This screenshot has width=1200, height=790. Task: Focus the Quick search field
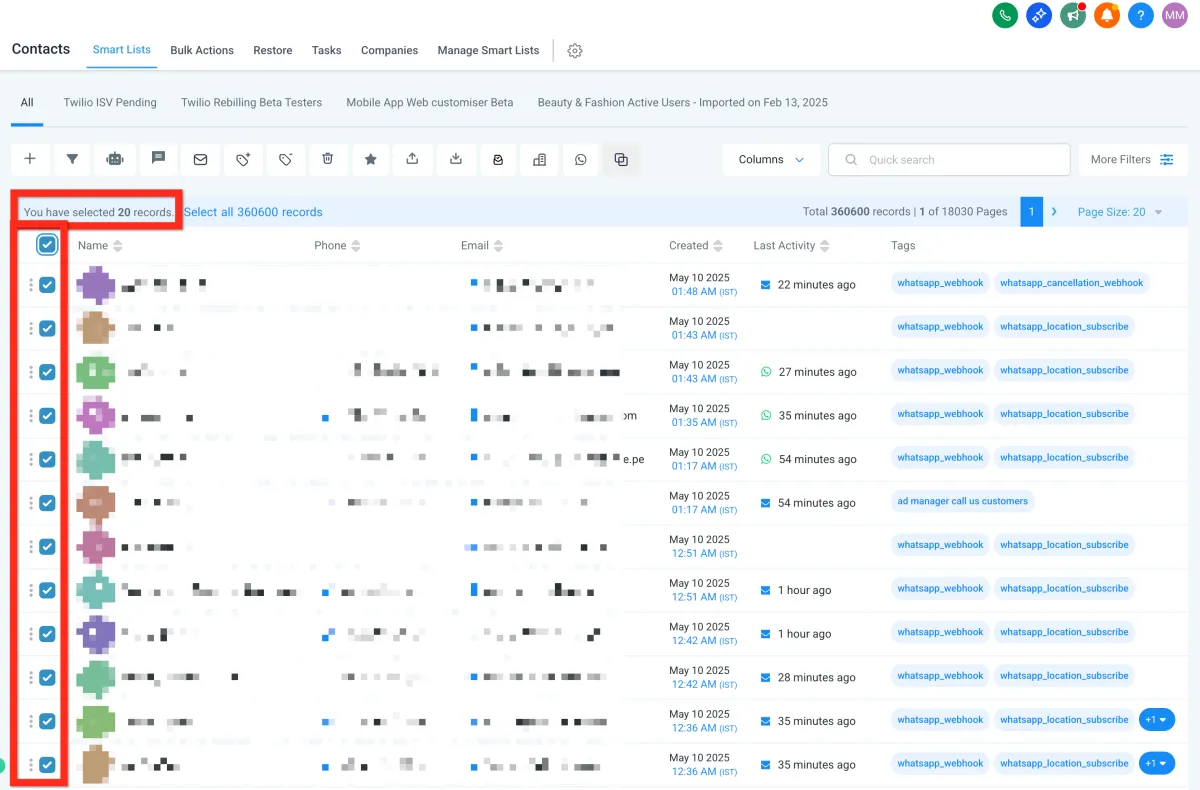click(x=949, y=159)
